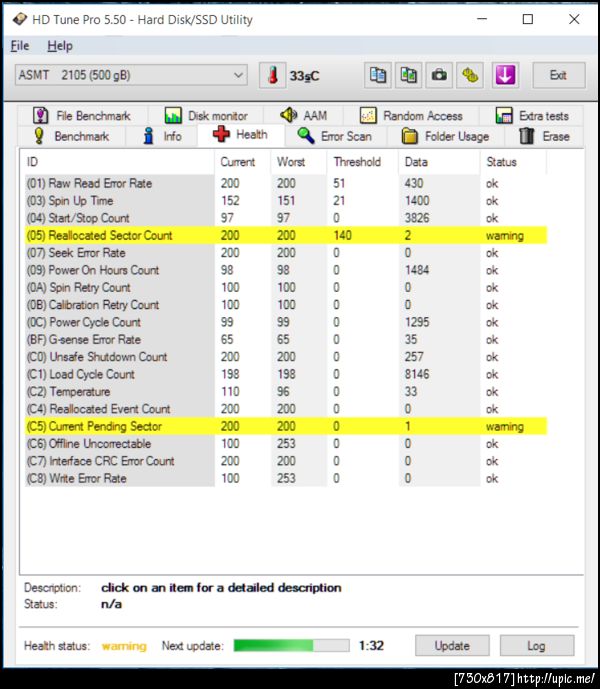Viewport: 600px width, 689px height.
Task: Select the (01) Raw Read Error Rate row
Action: pos(286,183)
